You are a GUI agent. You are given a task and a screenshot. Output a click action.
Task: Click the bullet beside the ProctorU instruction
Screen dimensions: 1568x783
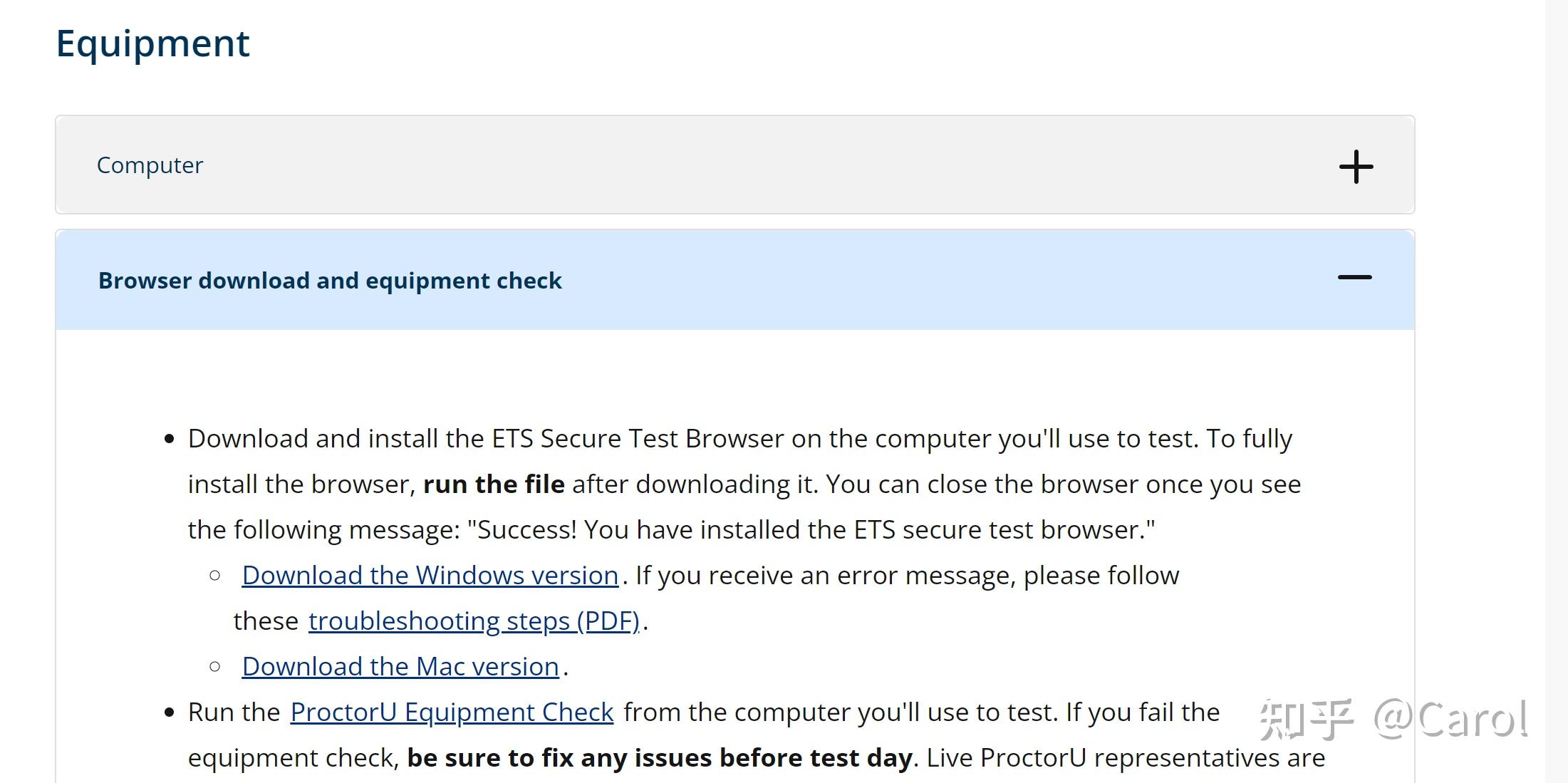169,711
